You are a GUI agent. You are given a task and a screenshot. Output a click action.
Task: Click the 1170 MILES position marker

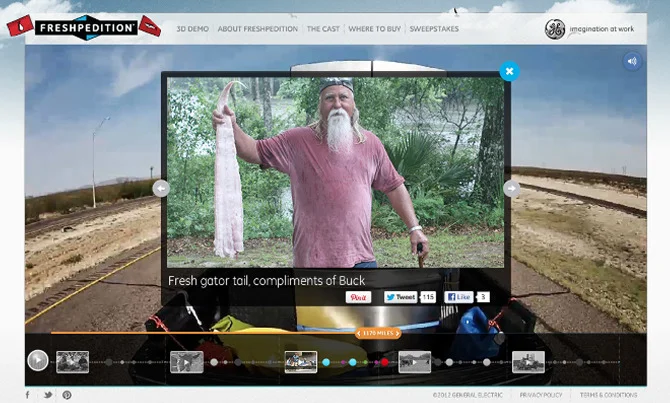(x=378, y=333)
